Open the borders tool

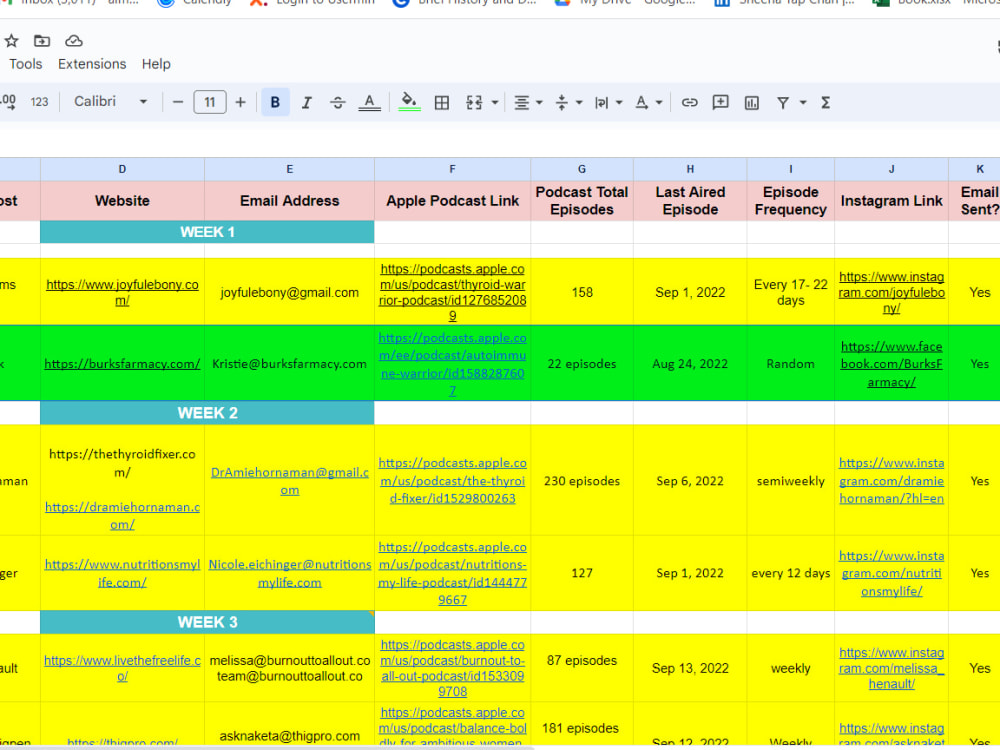(x=441, y=102)
